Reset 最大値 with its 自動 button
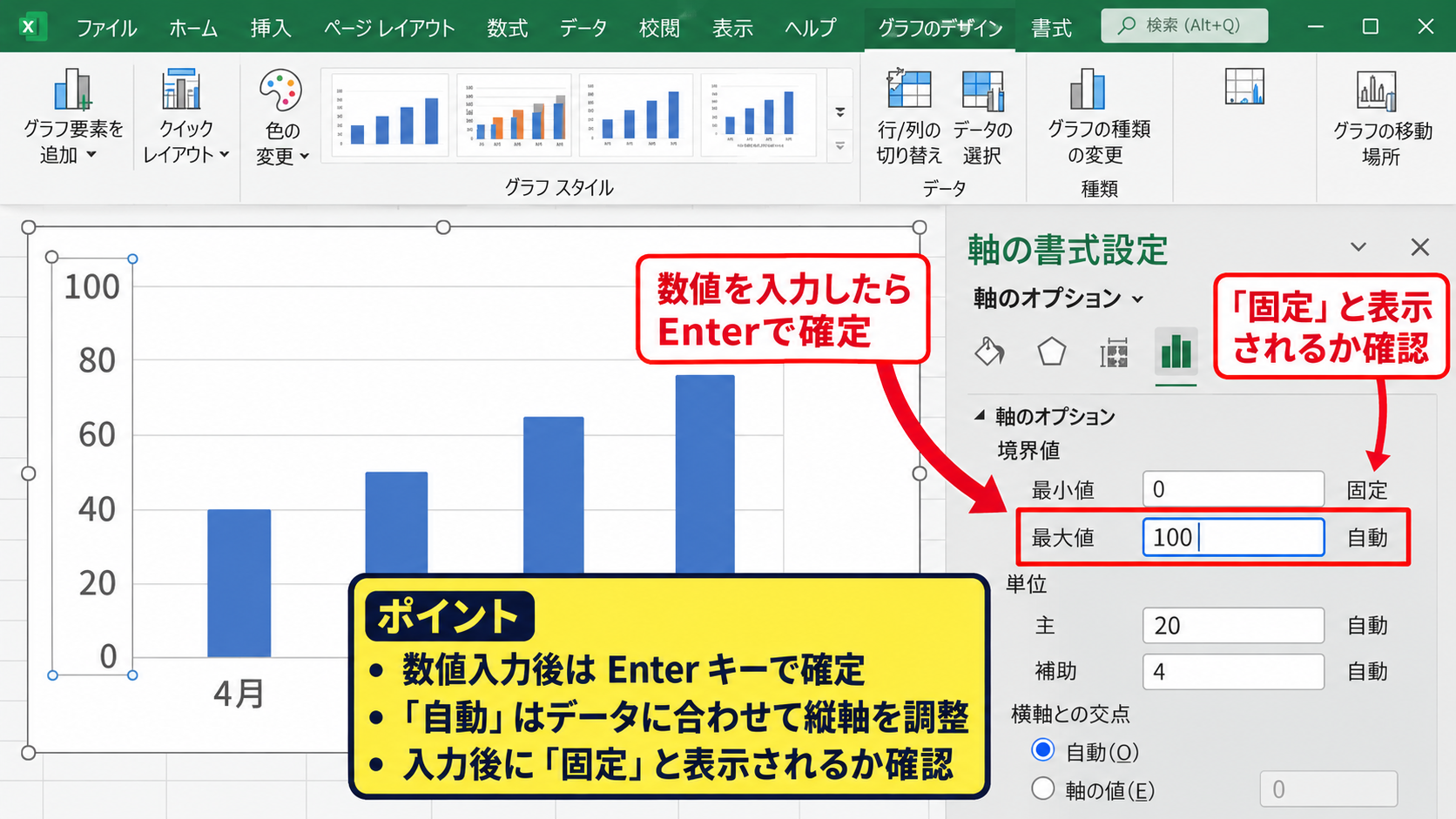The width and height of the screenshot is (1456, 819). [1367, 538]
